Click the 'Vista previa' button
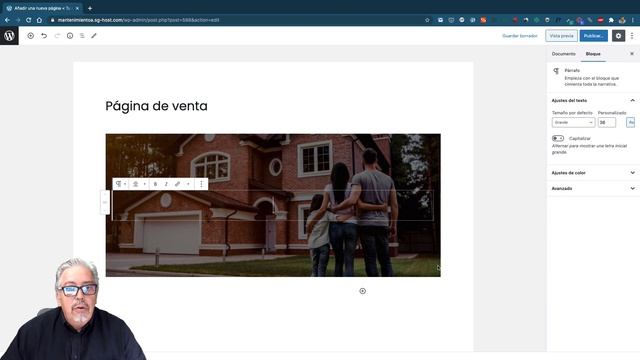 (561, 36)
